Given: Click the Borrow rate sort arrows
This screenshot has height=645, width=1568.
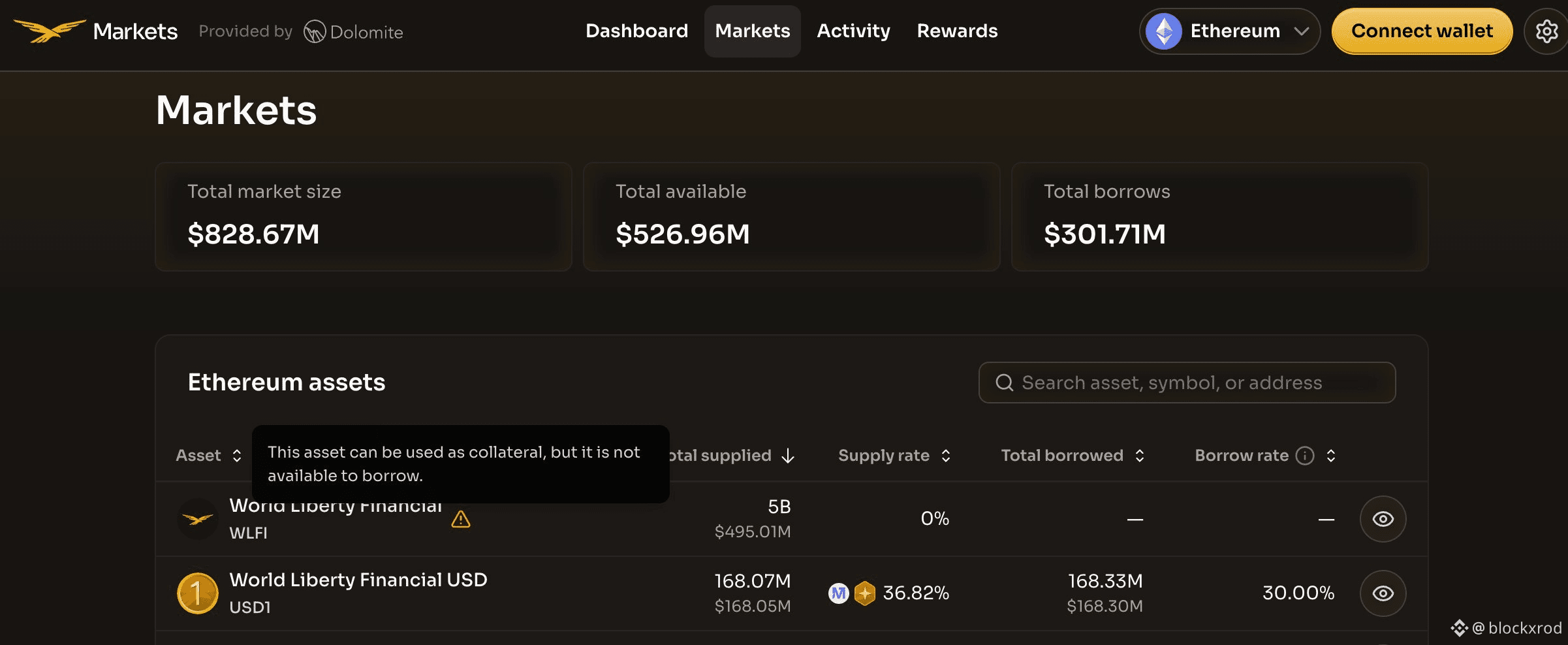Looking at the screenshot, I should pos(1331,456).
